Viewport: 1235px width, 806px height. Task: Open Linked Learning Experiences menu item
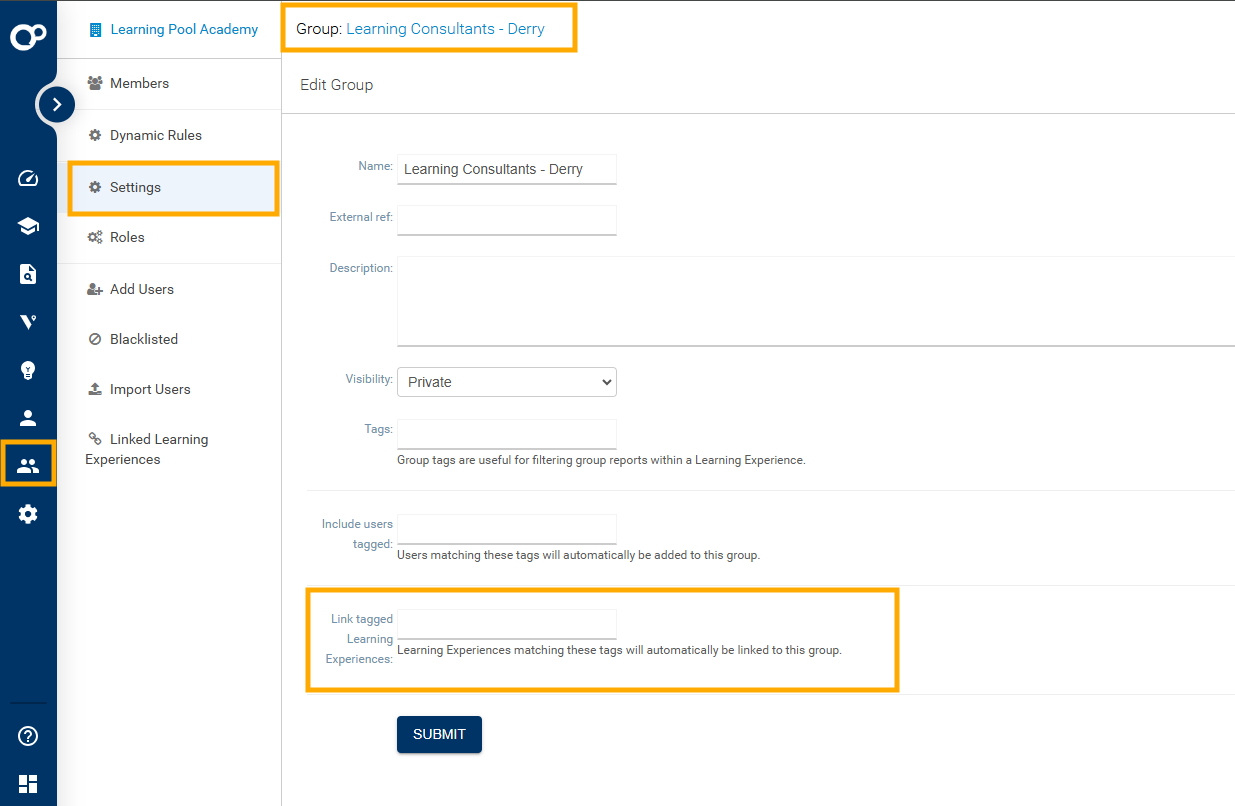158,440
